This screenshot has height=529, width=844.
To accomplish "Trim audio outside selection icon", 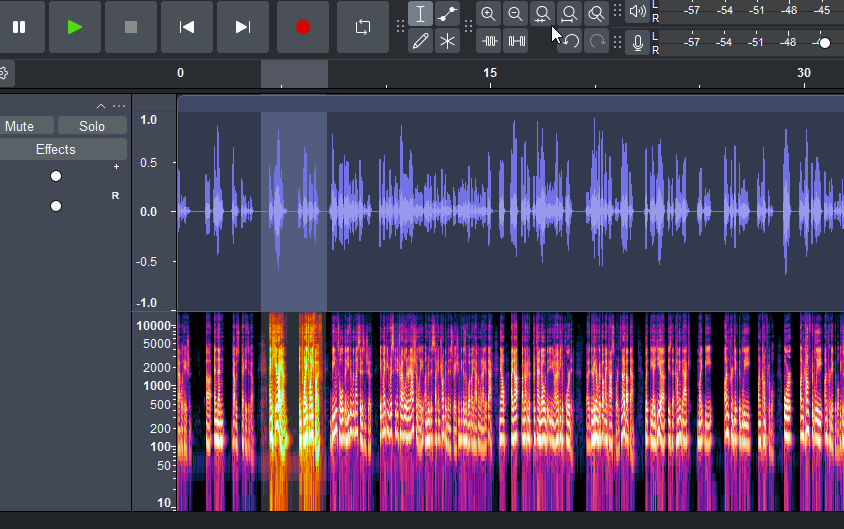I will pos(489,41).
